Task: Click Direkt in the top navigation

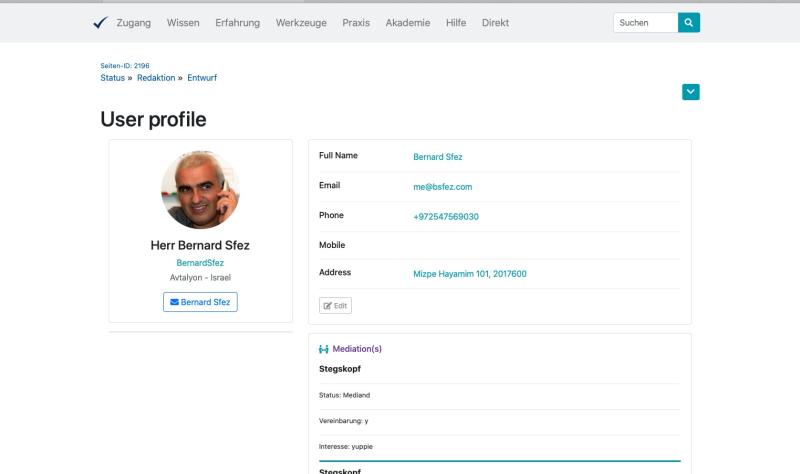Action: [x=494, y=22]
